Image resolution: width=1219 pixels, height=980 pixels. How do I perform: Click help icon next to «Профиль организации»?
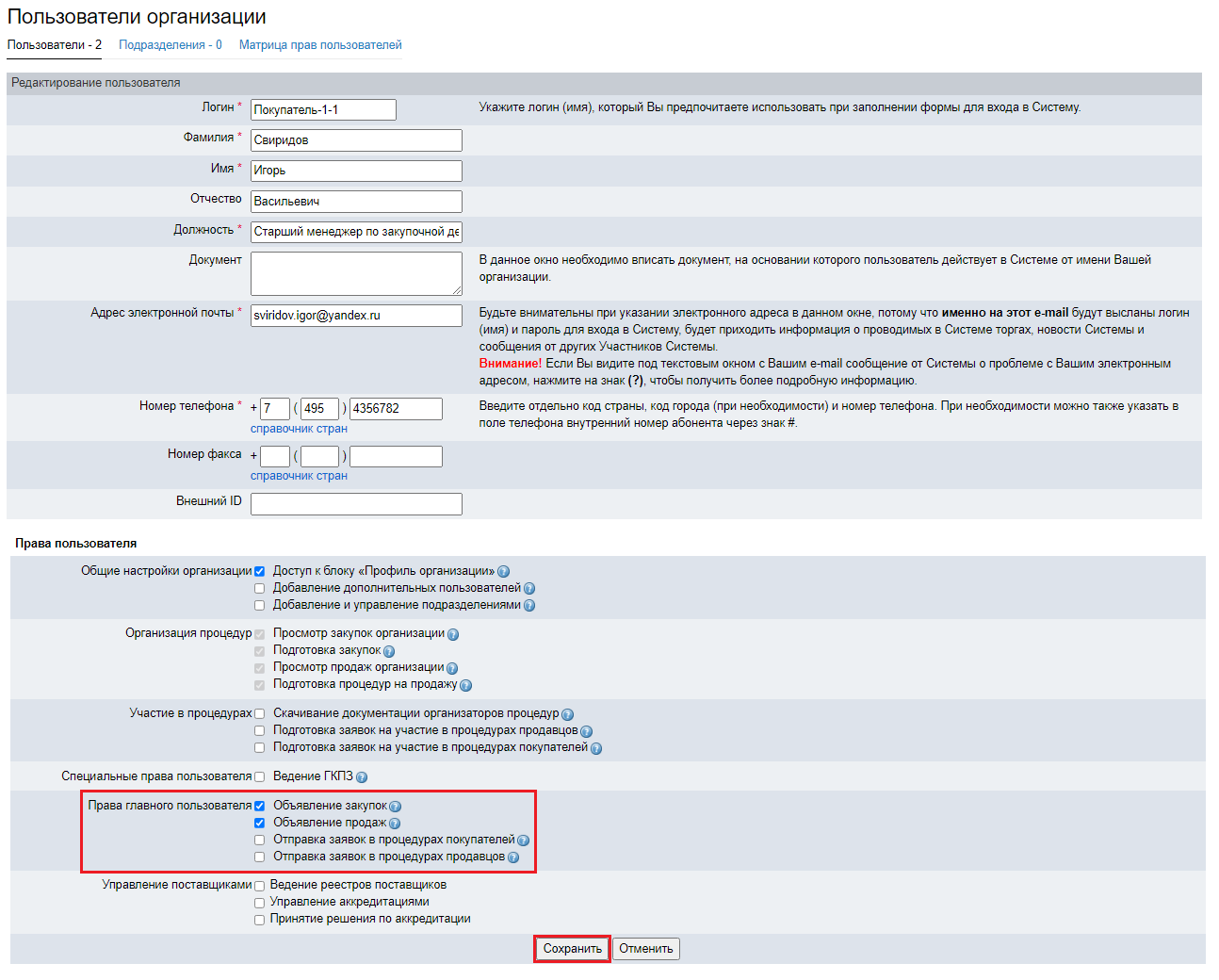coord(503,572)
